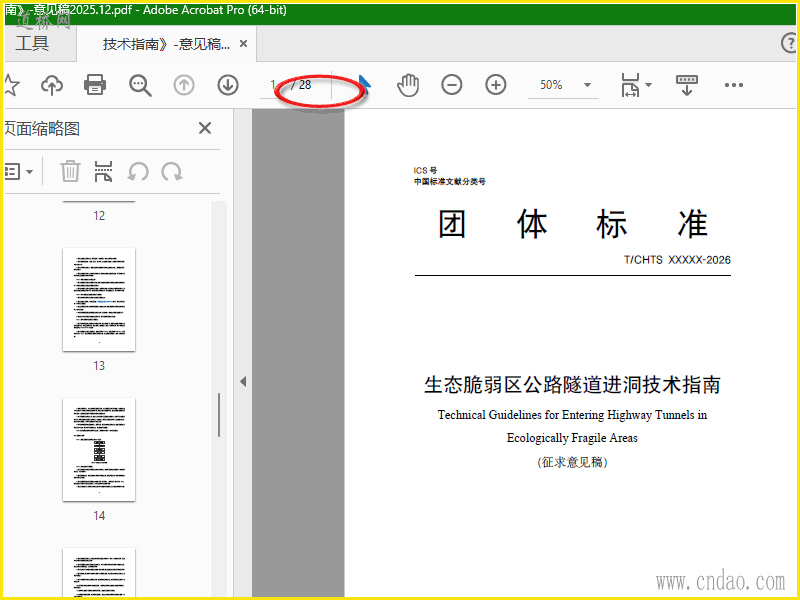Open fit page options arrow
The image size is (800, 600).
[x=649, y=85]
